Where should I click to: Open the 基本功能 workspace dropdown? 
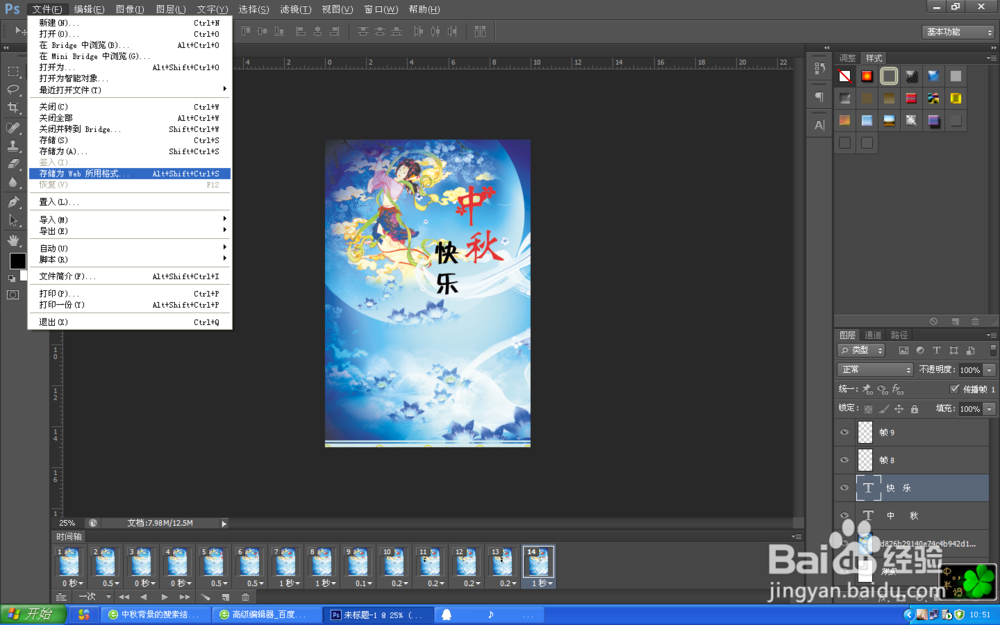tap(959, 32)
